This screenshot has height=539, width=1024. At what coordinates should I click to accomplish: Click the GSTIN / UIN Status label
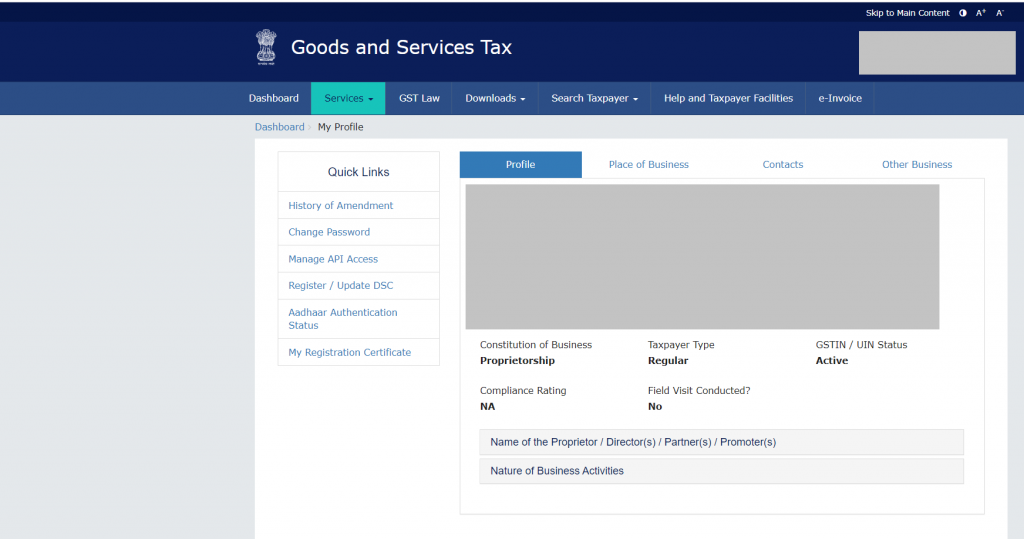[x=861, y=345]
